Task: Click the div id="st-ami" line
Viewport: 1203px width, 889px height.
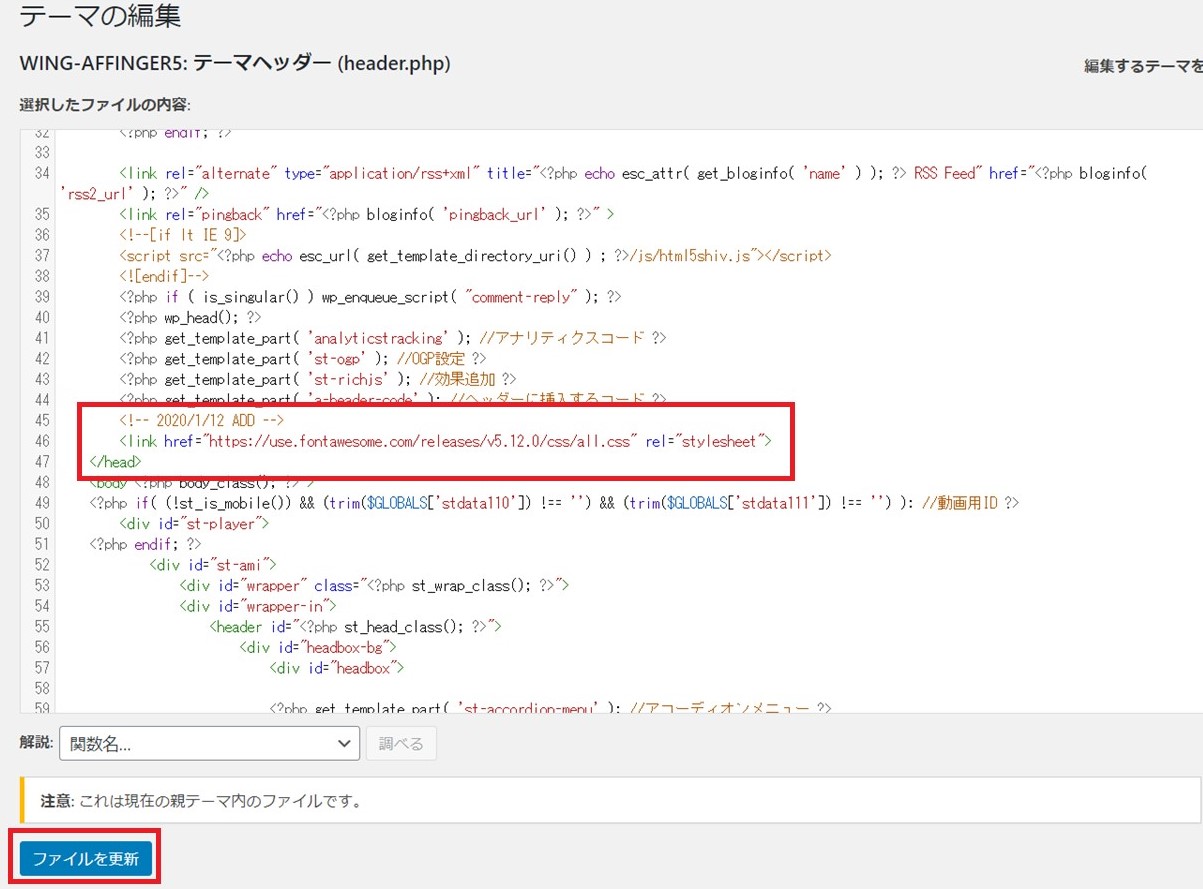Action: pyautogui.click(x=212, y=565)
